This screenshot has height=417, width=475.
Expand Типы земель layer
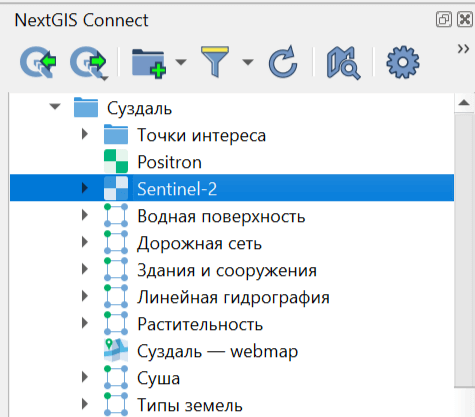[85, 404]
